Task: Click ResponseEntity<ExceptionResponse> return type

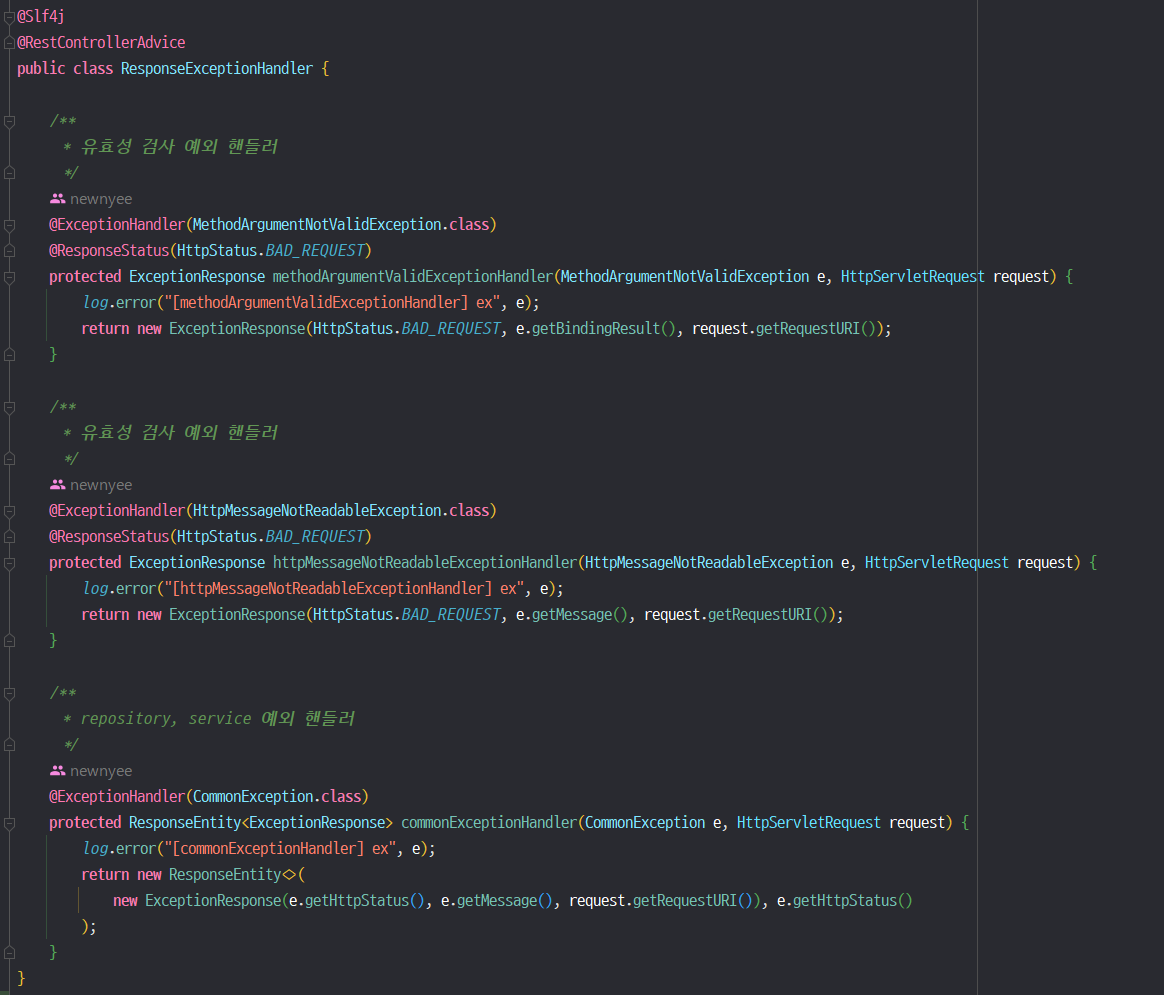Action: tap(261, 822)
